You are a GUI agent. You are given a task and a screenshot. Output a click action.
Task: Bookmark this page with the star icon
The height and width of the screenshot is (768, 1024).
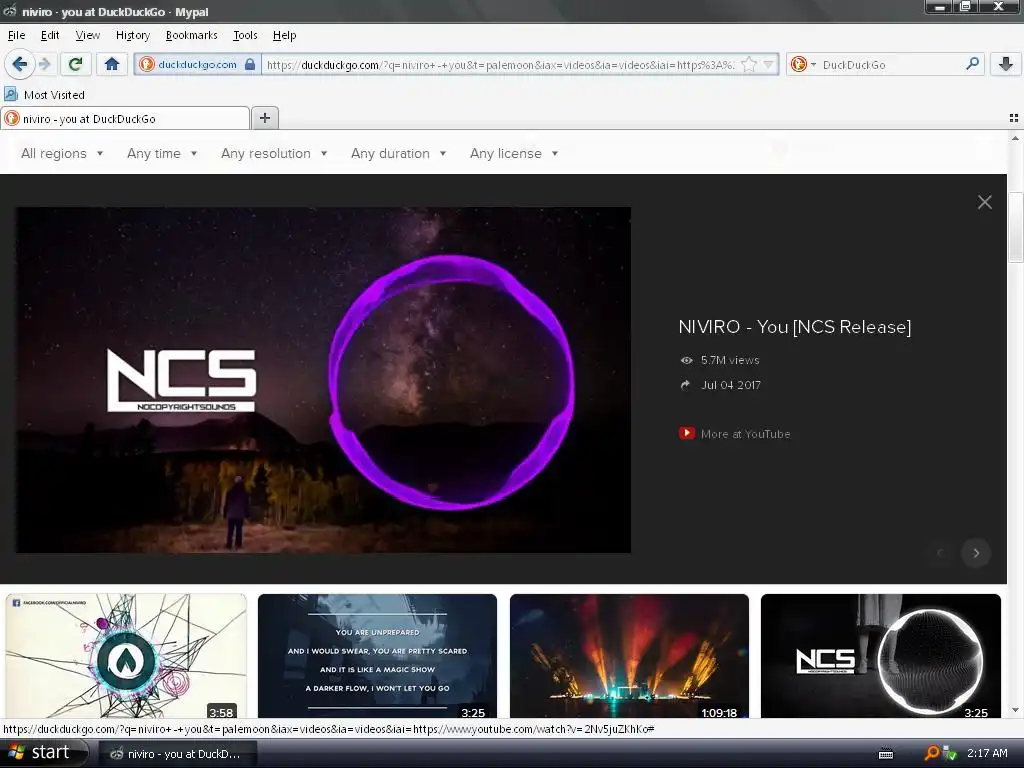[749, 64]
